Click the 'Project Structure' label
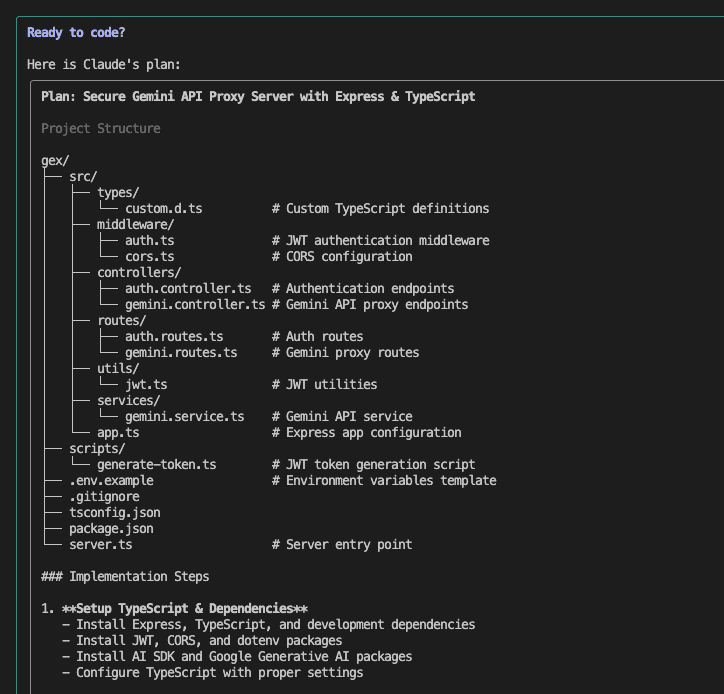724x694 pixels. [x=101, y=128]
